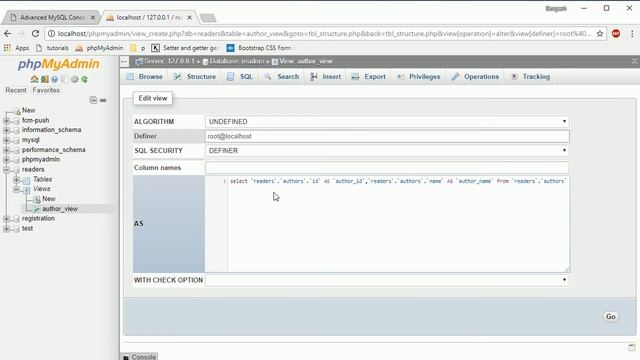
Task: Reload navigation panel green refresh icon
Action: (84, 79)
